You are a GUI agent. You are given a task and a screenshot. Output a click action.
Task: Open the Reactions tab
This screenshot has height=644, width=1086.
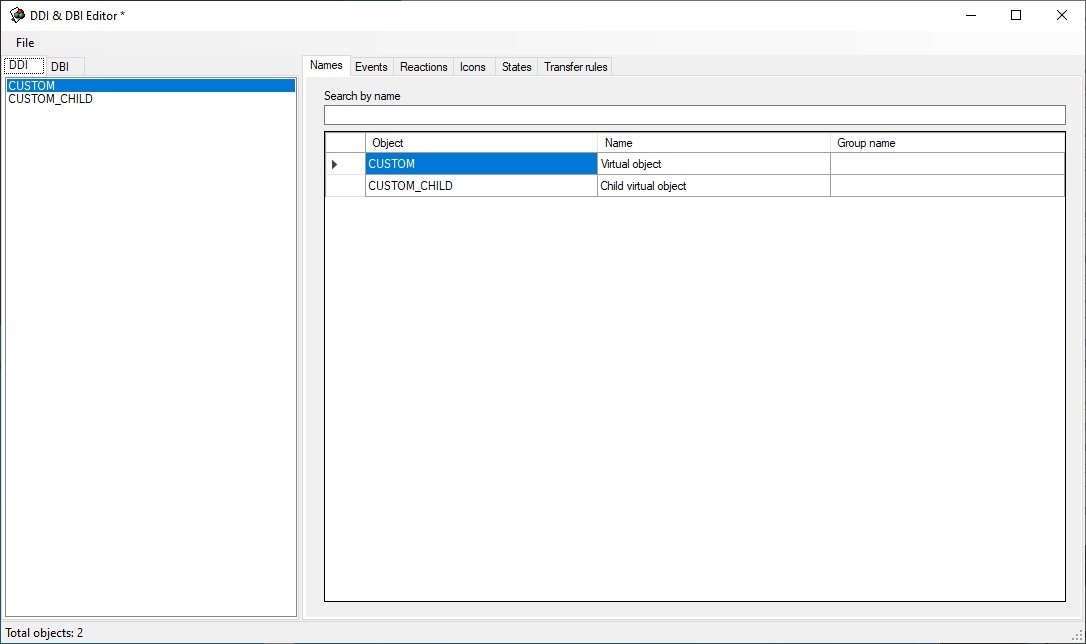click(x=423, y=67)
